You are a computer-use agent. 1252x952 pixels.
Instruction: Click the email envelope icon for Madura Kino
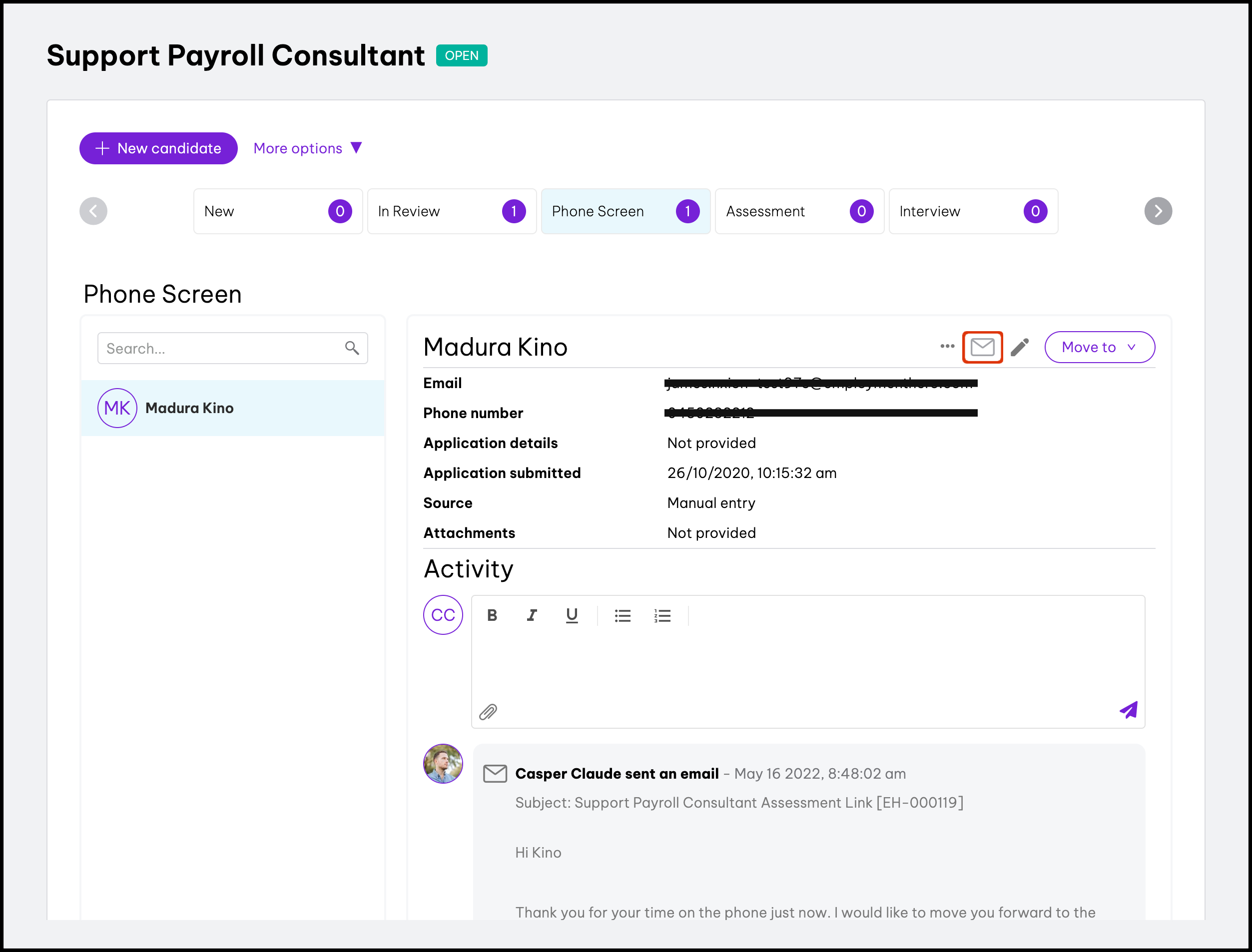click(982, 347)
